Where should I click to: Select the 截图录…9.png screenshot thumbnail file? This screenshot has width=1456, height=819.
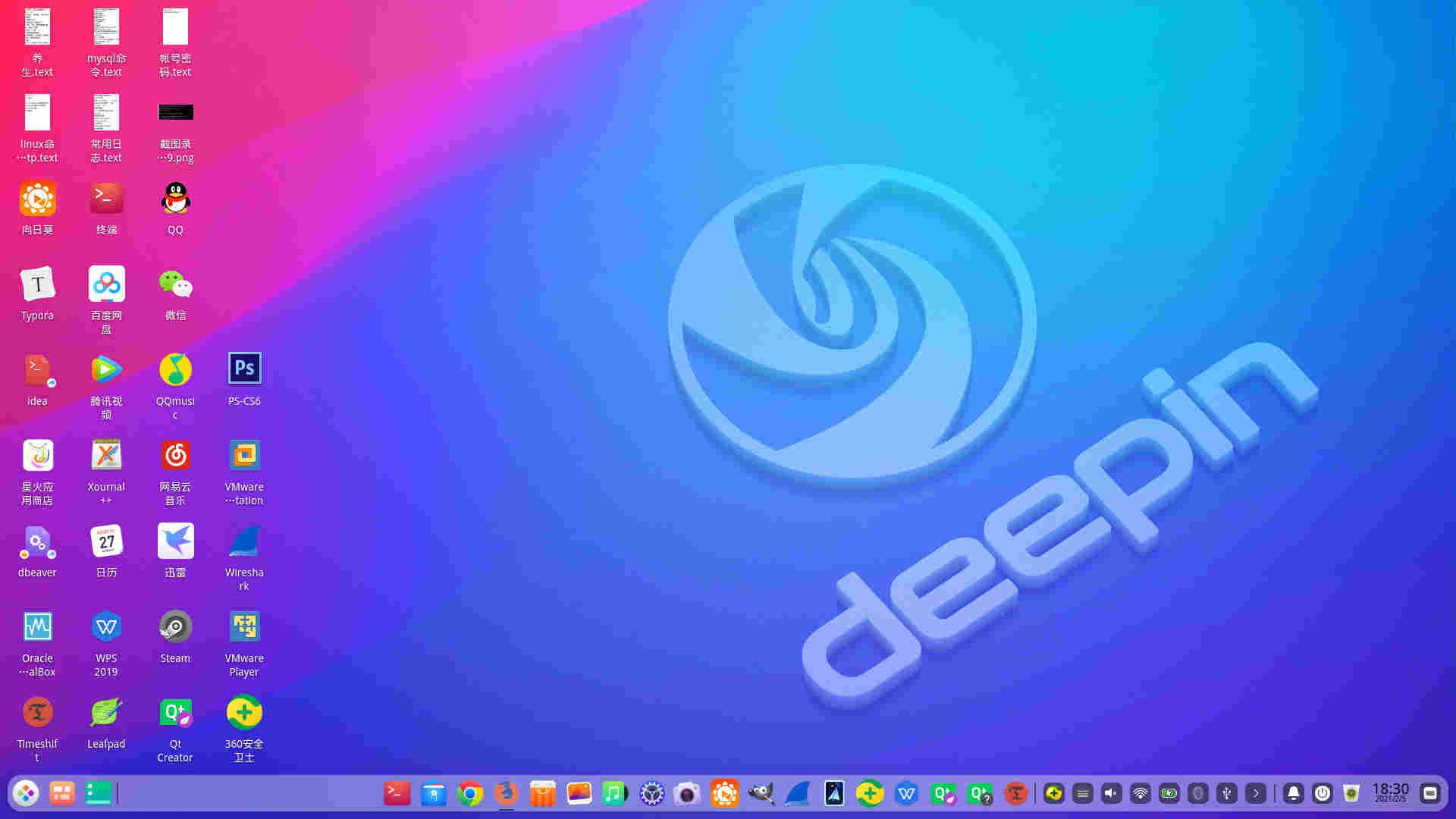coord(175,113)
